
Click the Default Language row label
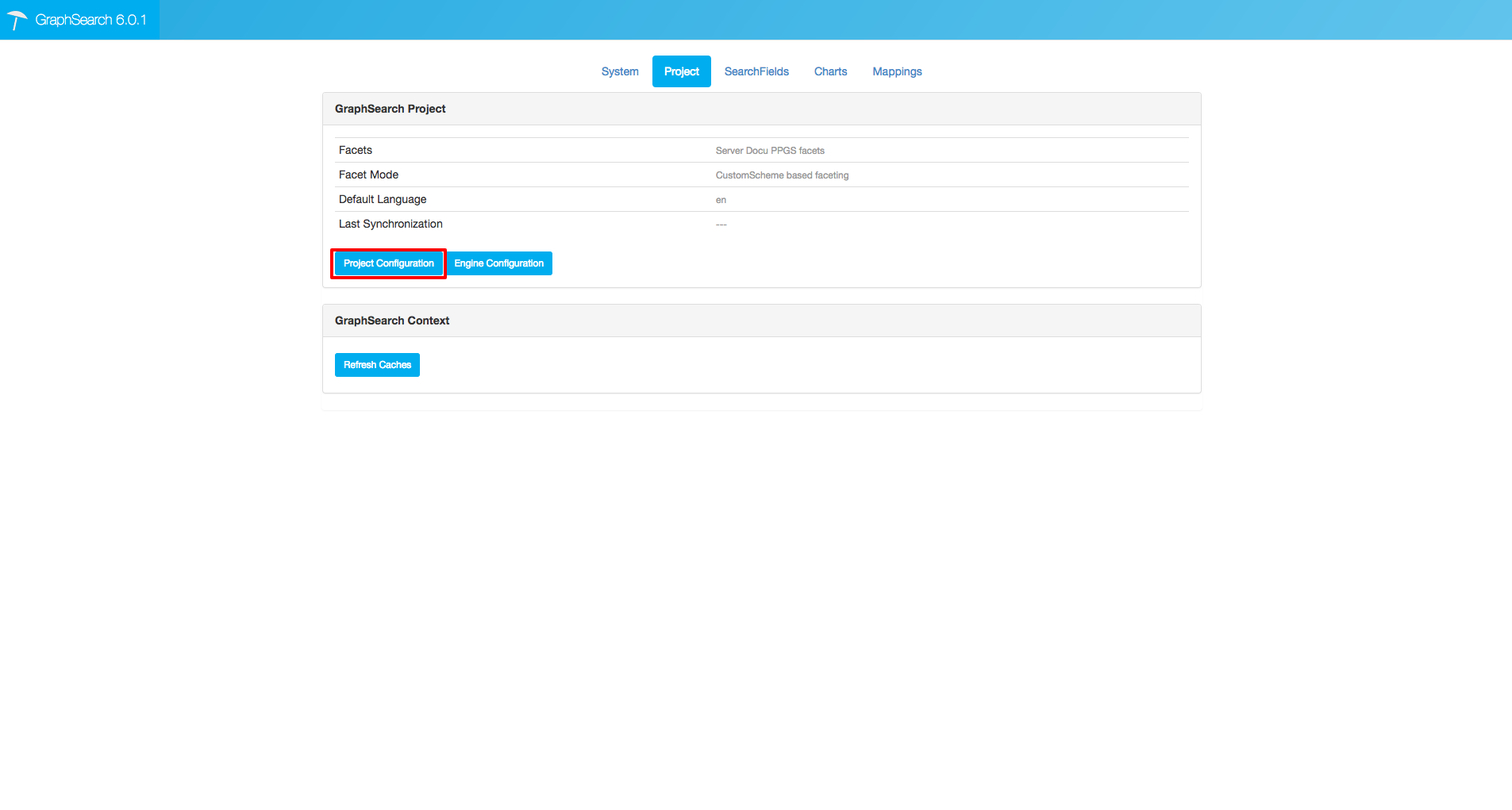coord(383,199)
